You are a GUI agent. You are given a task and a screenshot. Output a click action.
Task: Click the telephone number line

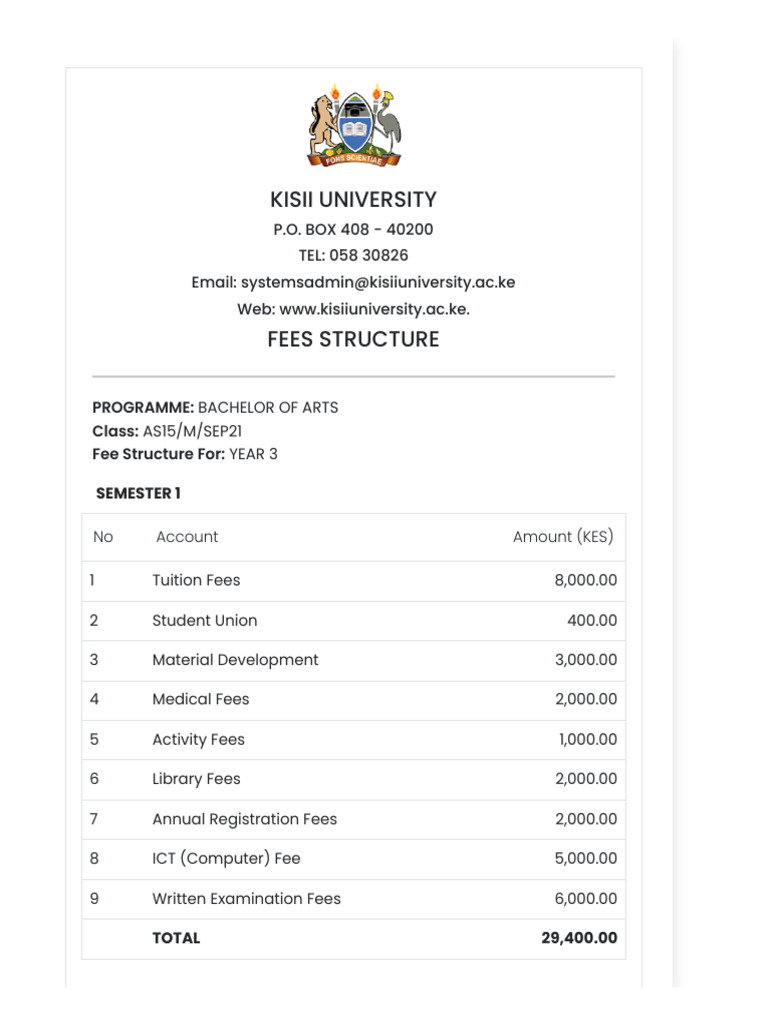[x=353, y=255]
